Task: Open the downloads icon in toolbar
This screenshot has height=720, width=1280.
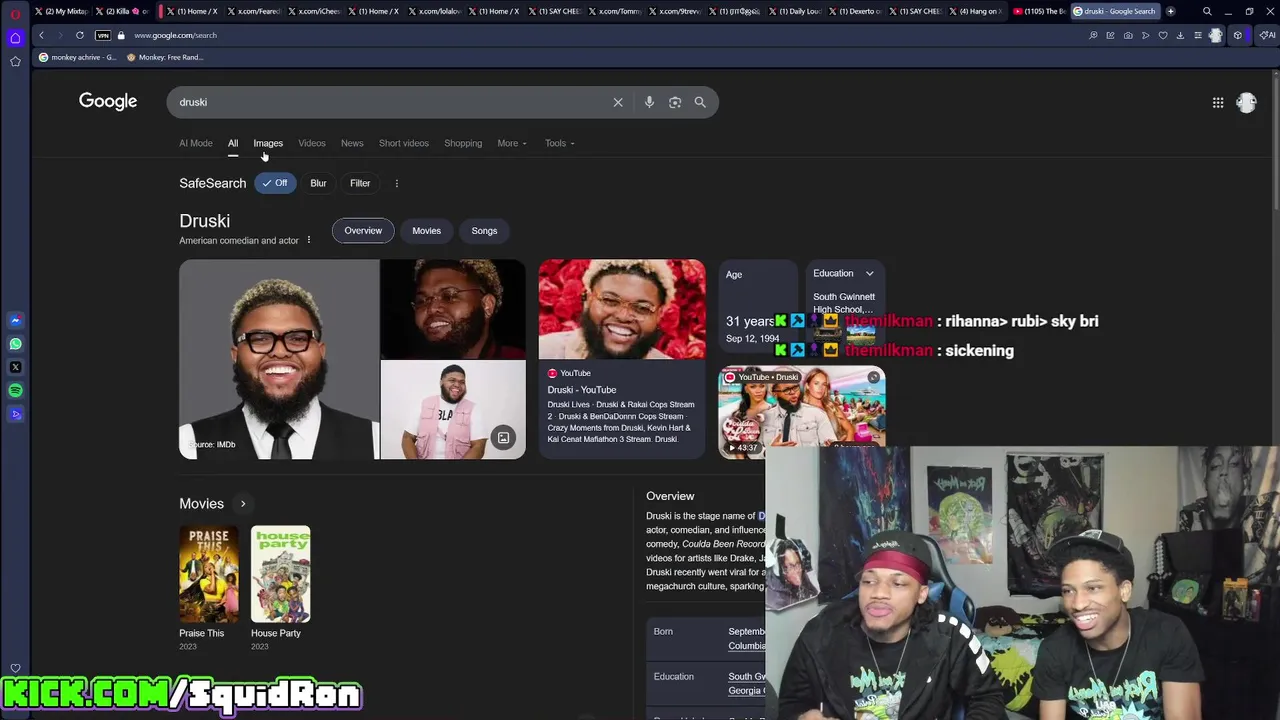Action: click(x=1180, y=35)
